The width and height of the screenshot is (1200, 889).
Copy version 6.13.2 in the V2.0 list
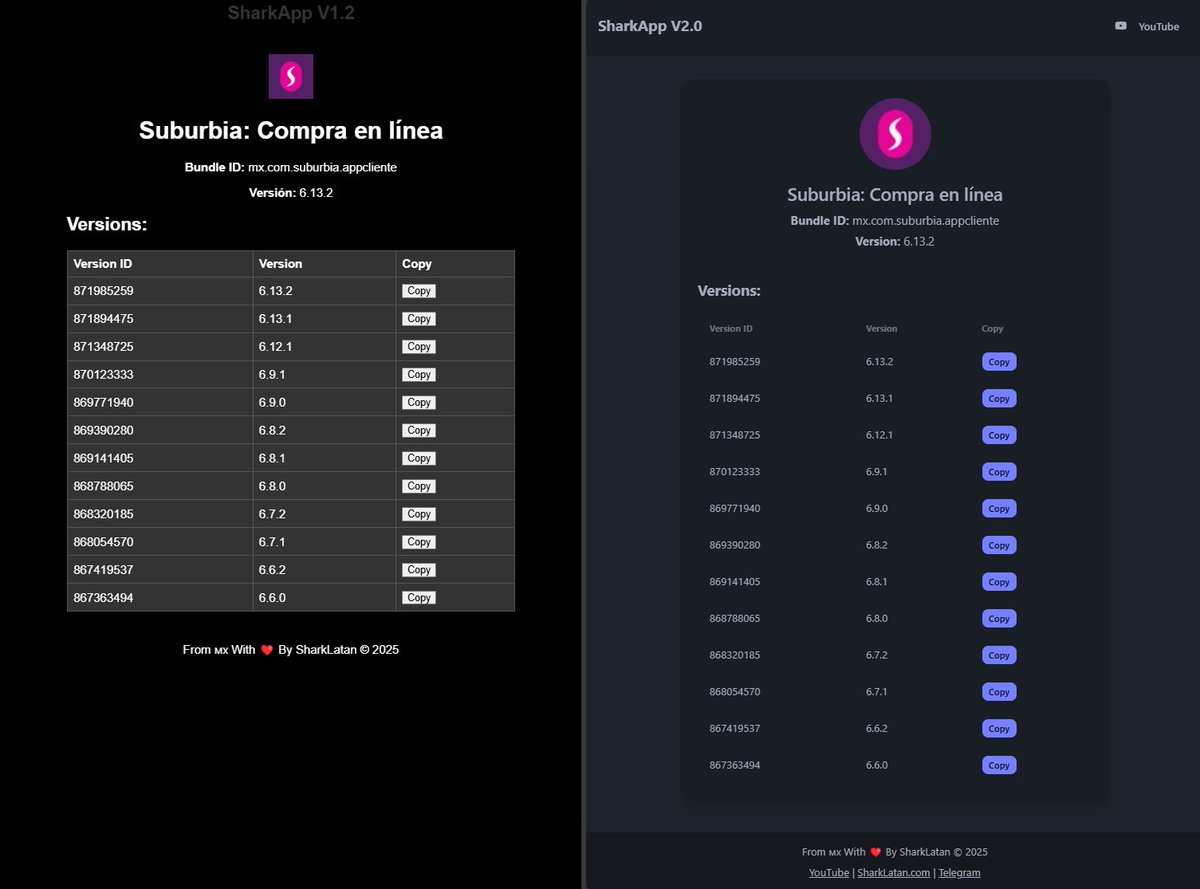[999, 362]
